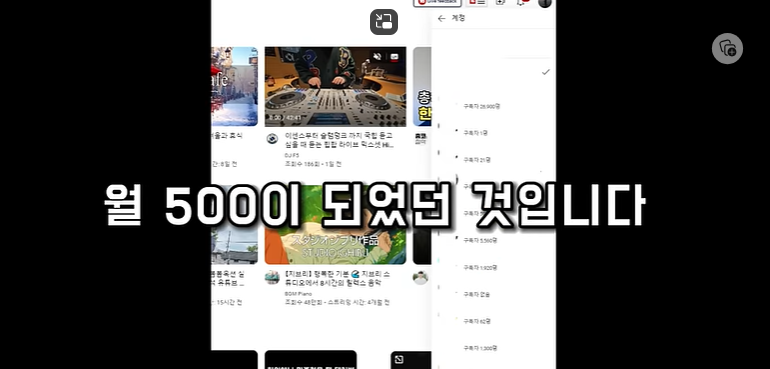The height and width of the screenshot is (369, 770).
Task: Open the profile avatar at top right
Action: coord(545,2)
